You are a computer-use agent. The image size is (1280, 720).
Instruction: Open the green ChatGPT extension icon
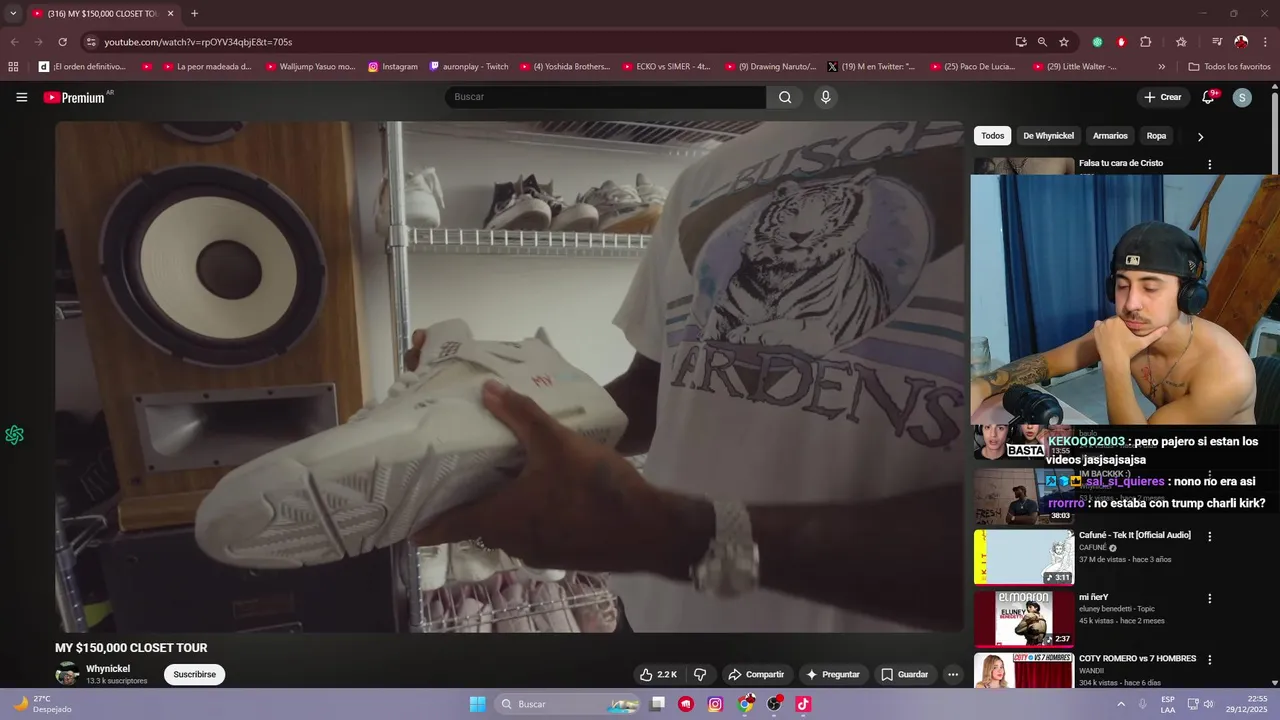coord(1097,42)
